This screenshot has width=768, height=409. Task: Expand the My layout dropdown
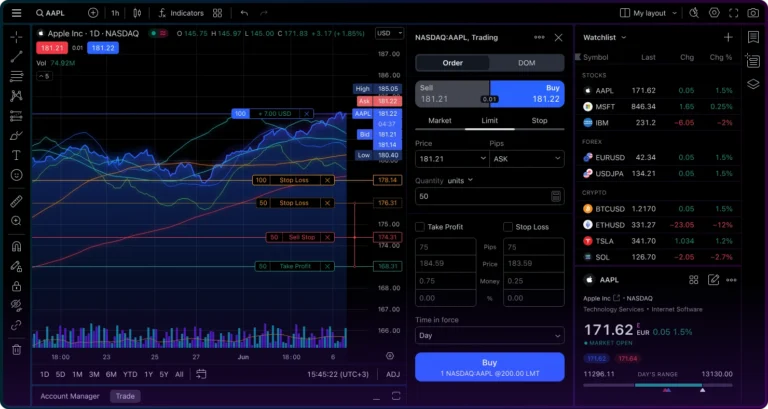coord(648,13)
